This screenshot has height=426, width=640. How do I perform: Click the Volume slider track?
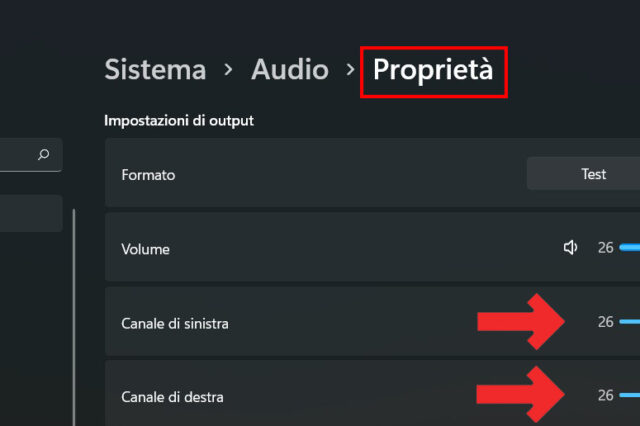click(630, 248)
